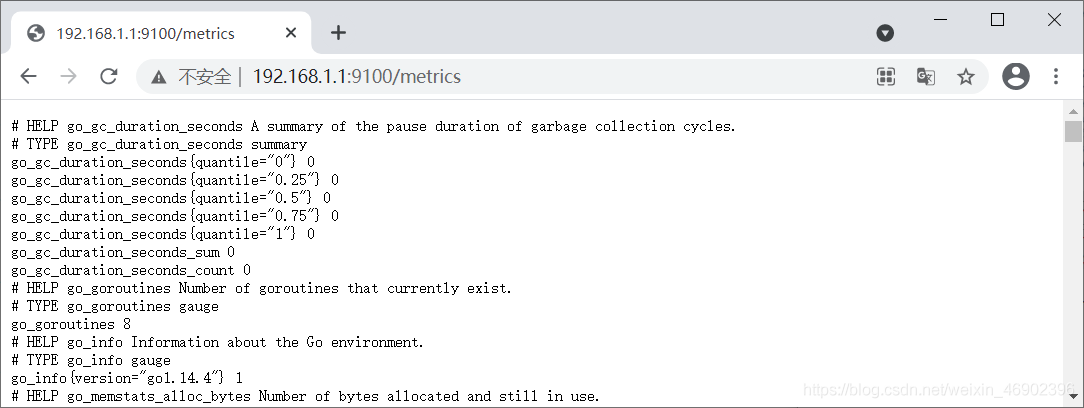Close the 192.168.1.1:9100/metrics tab

(291, 33)
